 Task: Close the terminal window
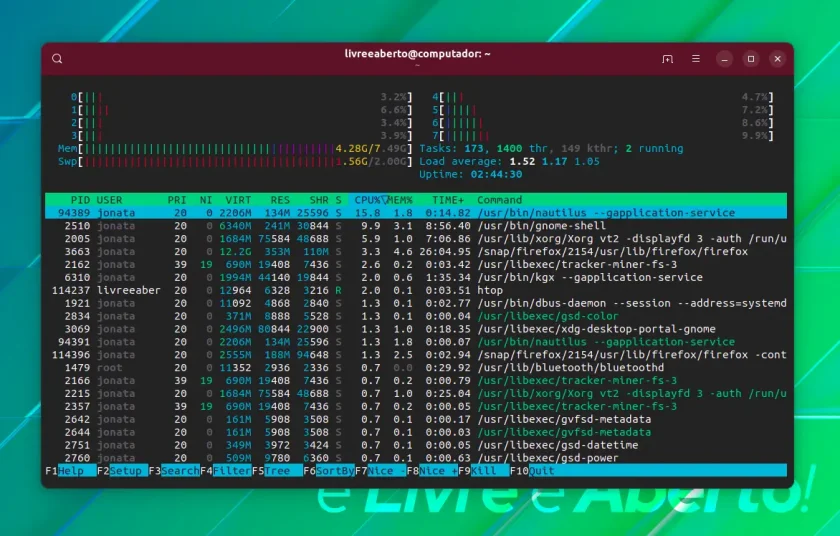pos(777,59)
